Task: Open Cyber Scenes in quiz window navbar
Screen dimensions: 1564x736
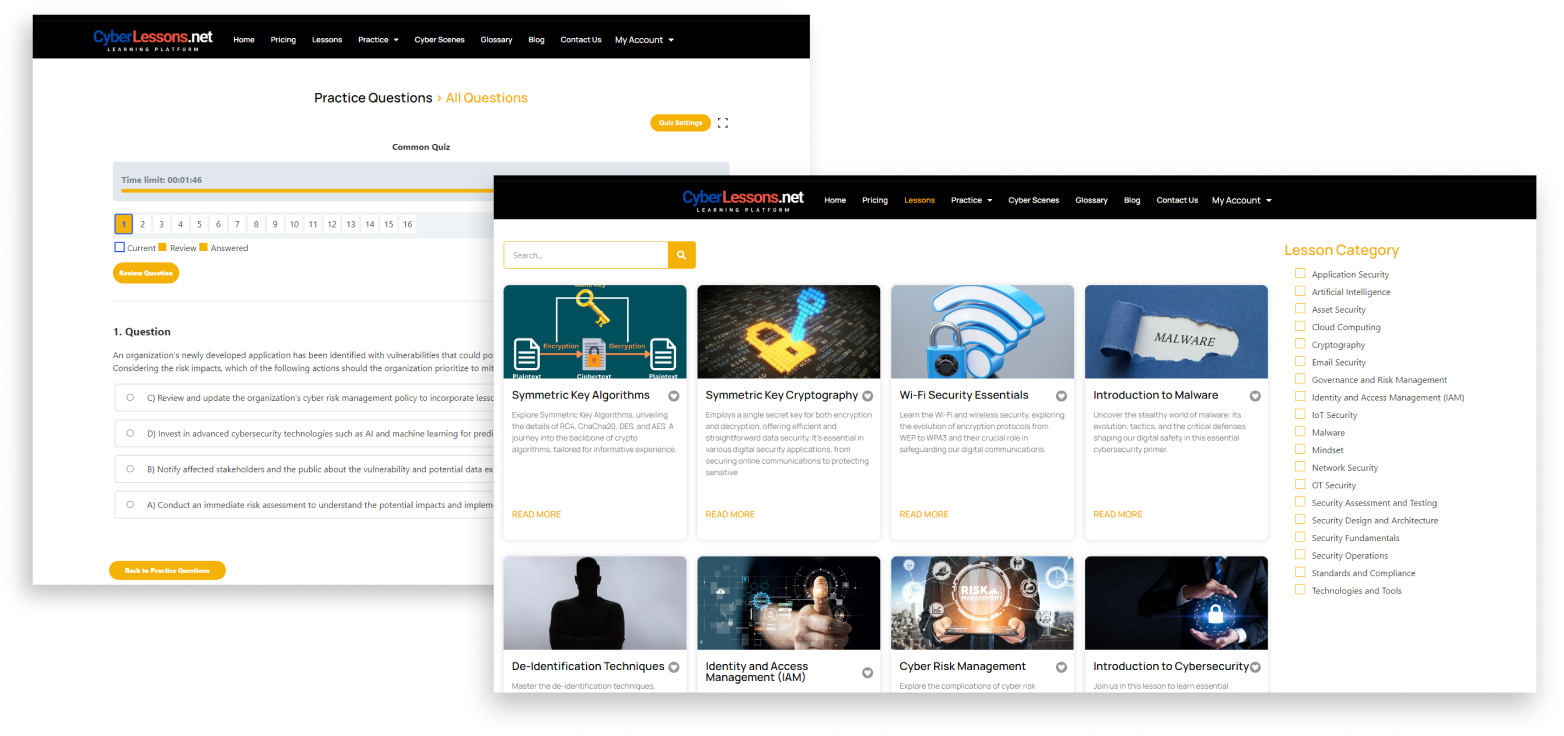Action: [440, 40]
